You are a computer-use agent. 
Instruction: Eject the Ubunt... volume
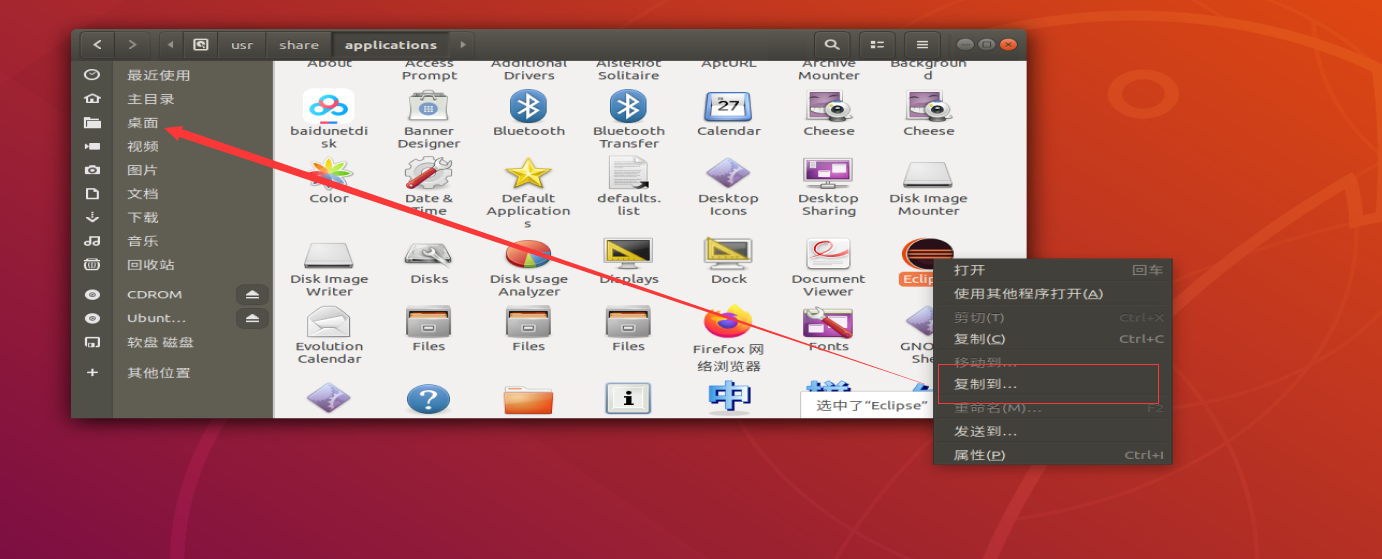[252, 318]
